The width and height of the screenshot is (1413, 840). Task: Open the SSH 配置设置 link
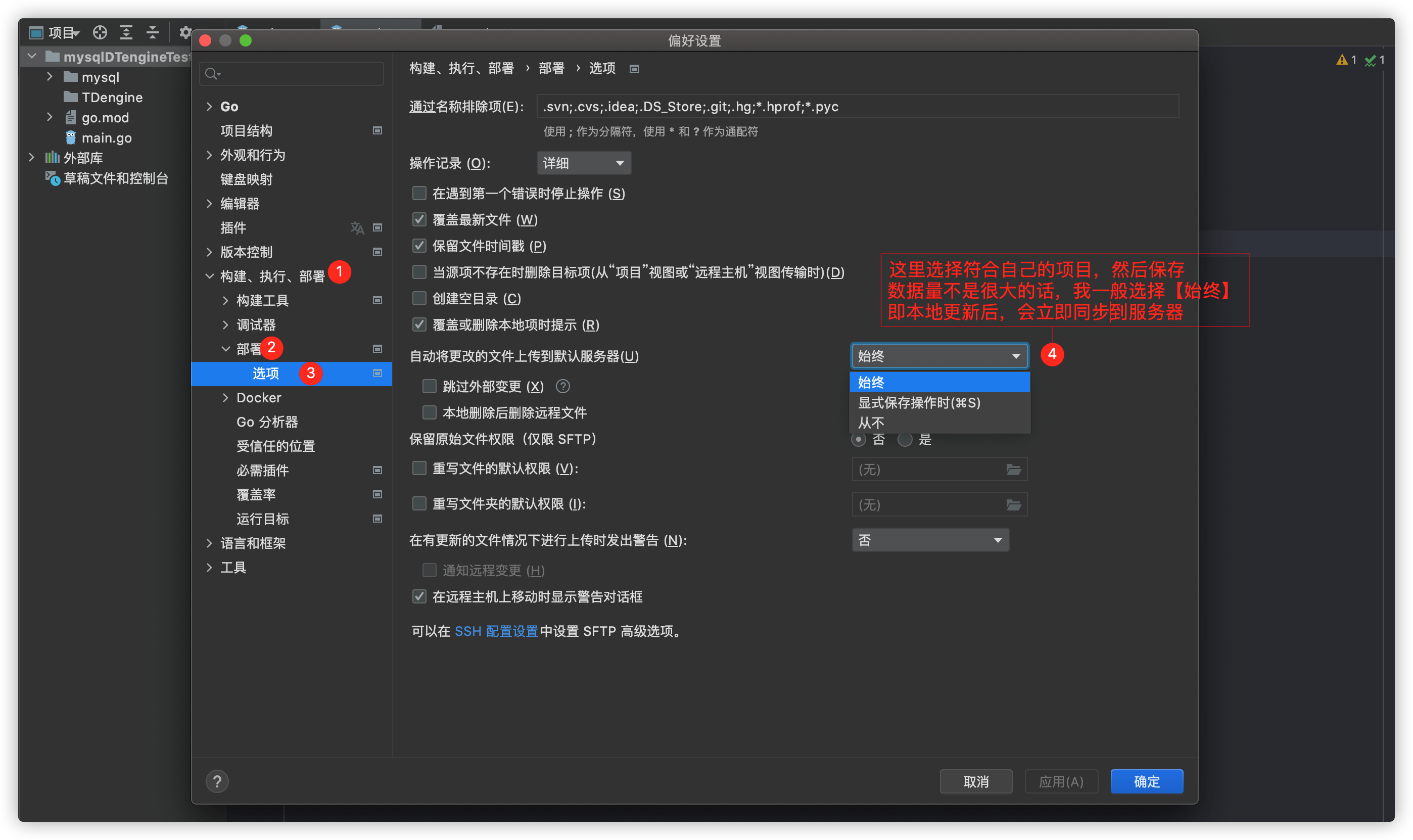(496, 632)
